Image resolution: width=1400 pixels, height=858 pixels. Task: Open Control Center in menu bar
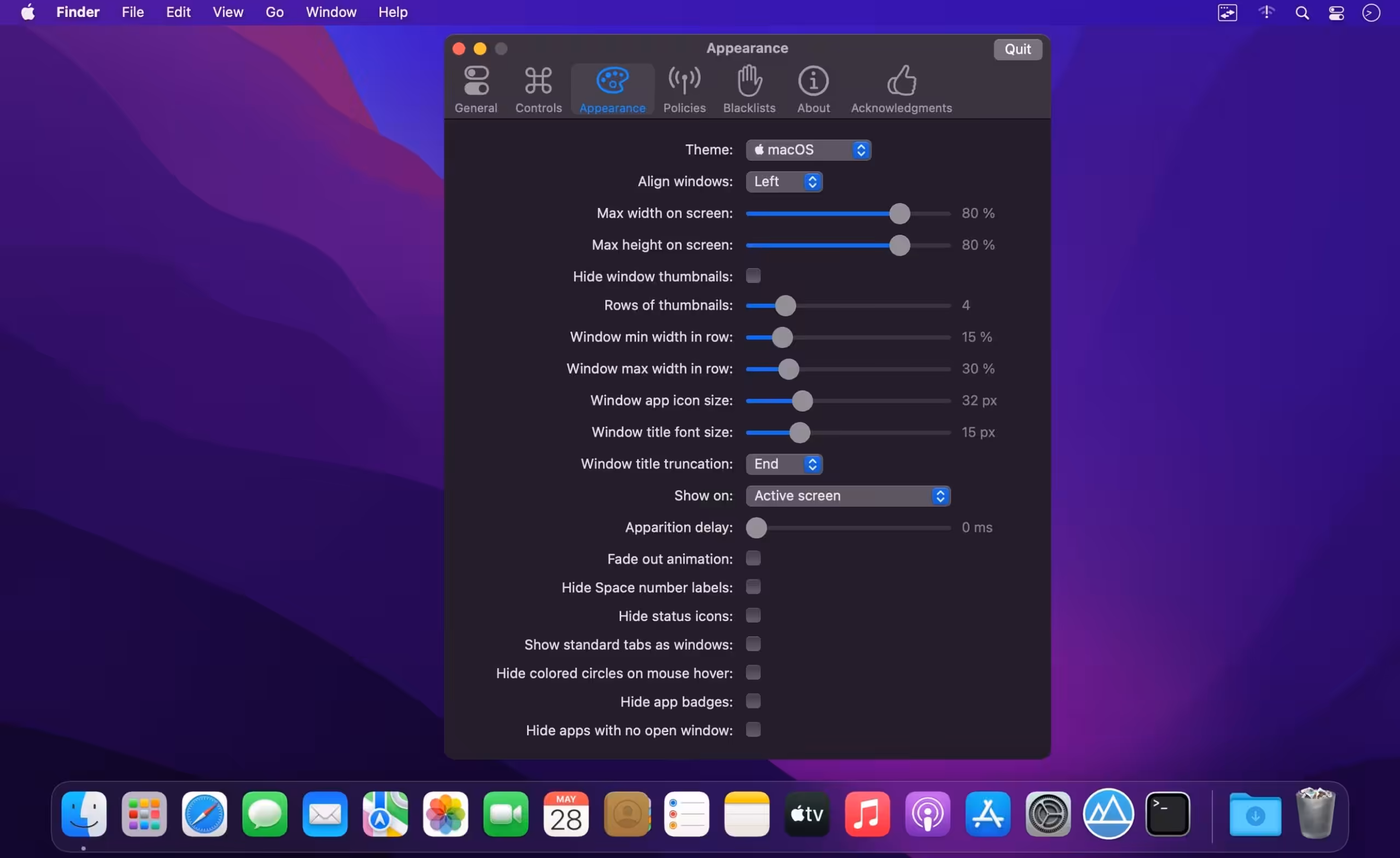[x=1336, y=13]
